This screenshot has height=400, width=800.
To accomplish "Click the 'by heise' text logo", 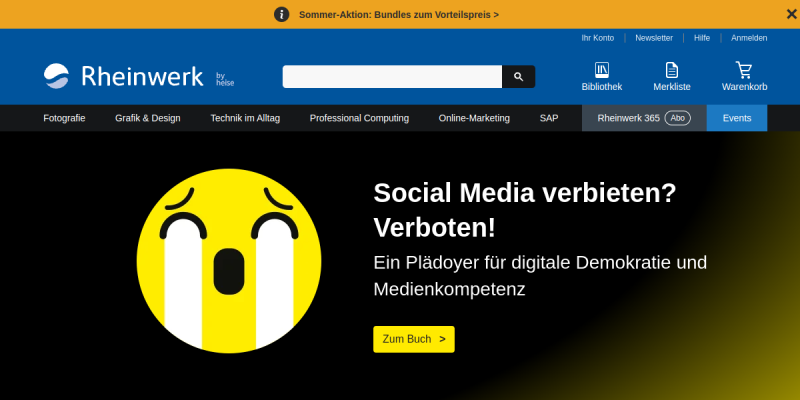I will pos(225,79).
